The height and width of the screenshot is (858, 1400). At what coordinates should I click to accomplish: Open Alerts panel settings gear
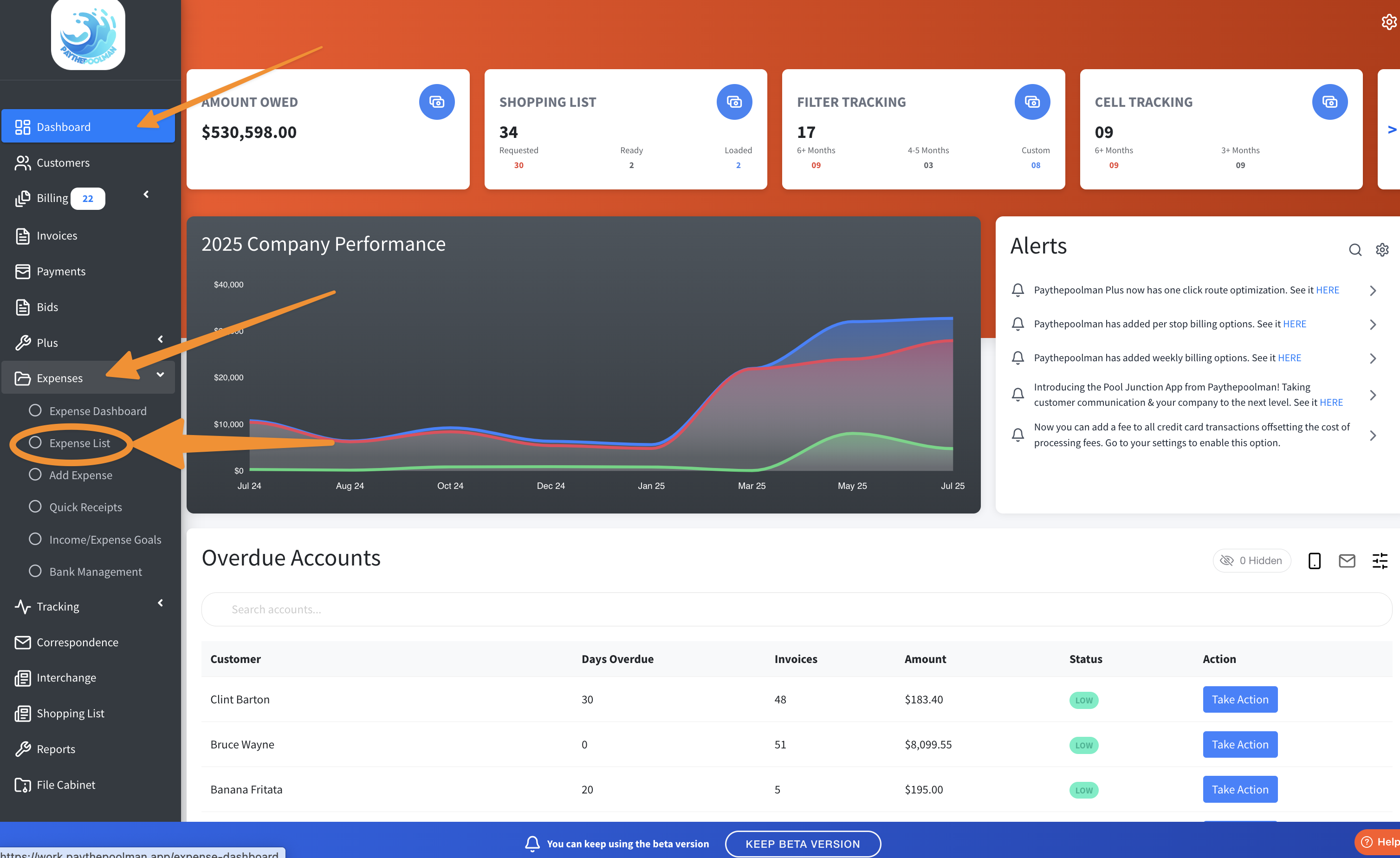1382,249
